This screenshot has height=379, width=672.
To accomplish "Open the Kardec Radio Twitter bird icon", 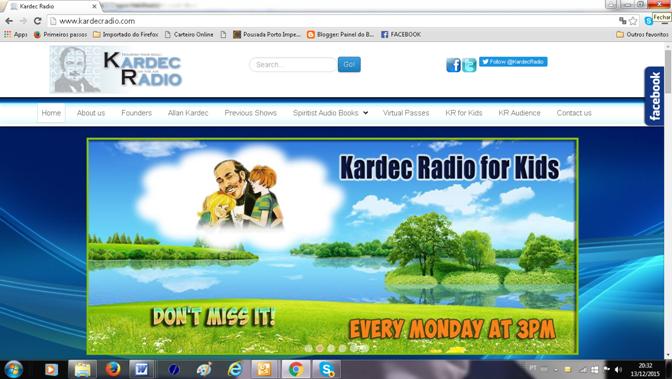I will tap(469, 65).
